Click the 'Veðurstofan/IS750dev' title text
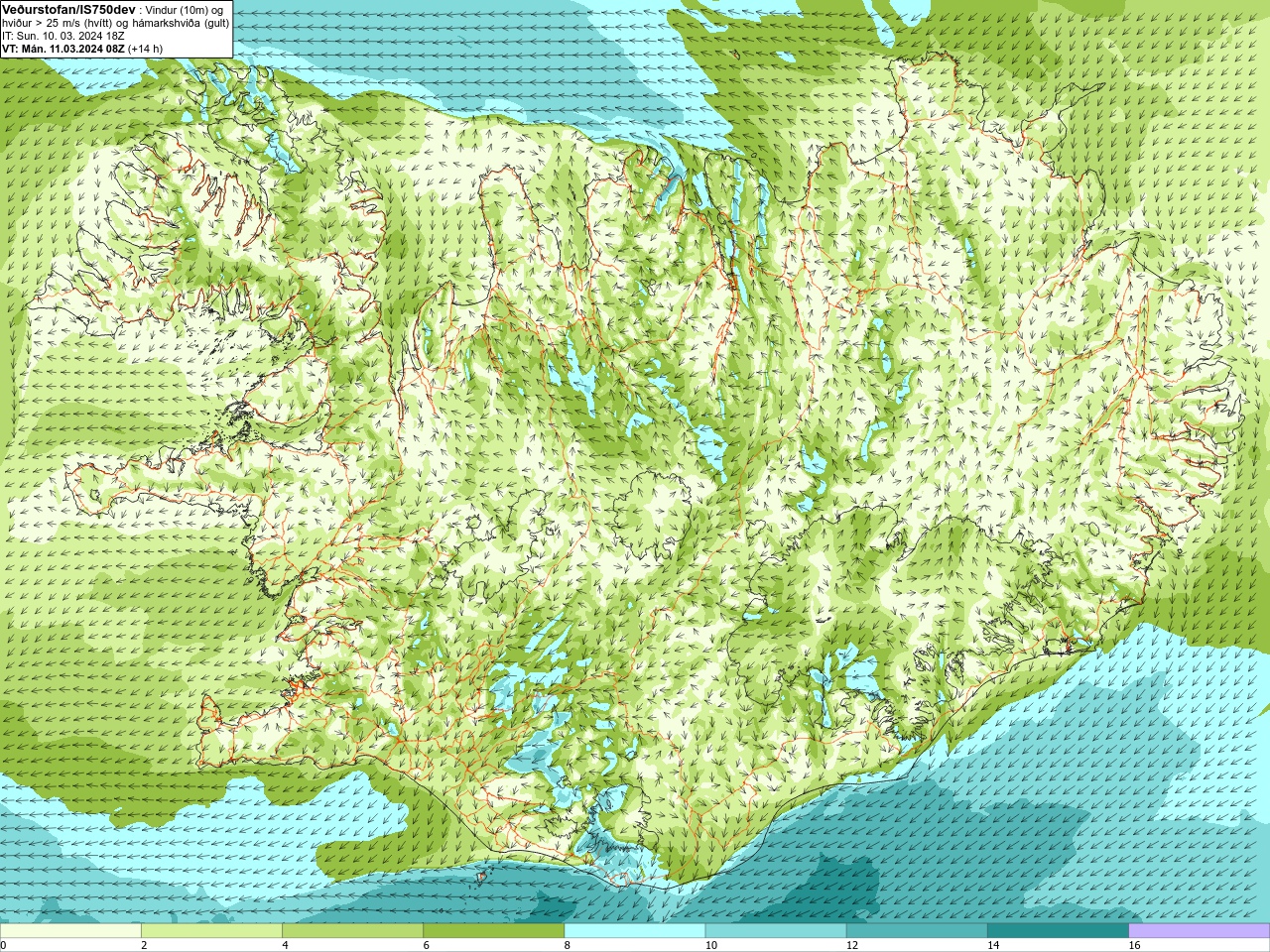The image size is (1270, 952). click(x=68, y=9)
